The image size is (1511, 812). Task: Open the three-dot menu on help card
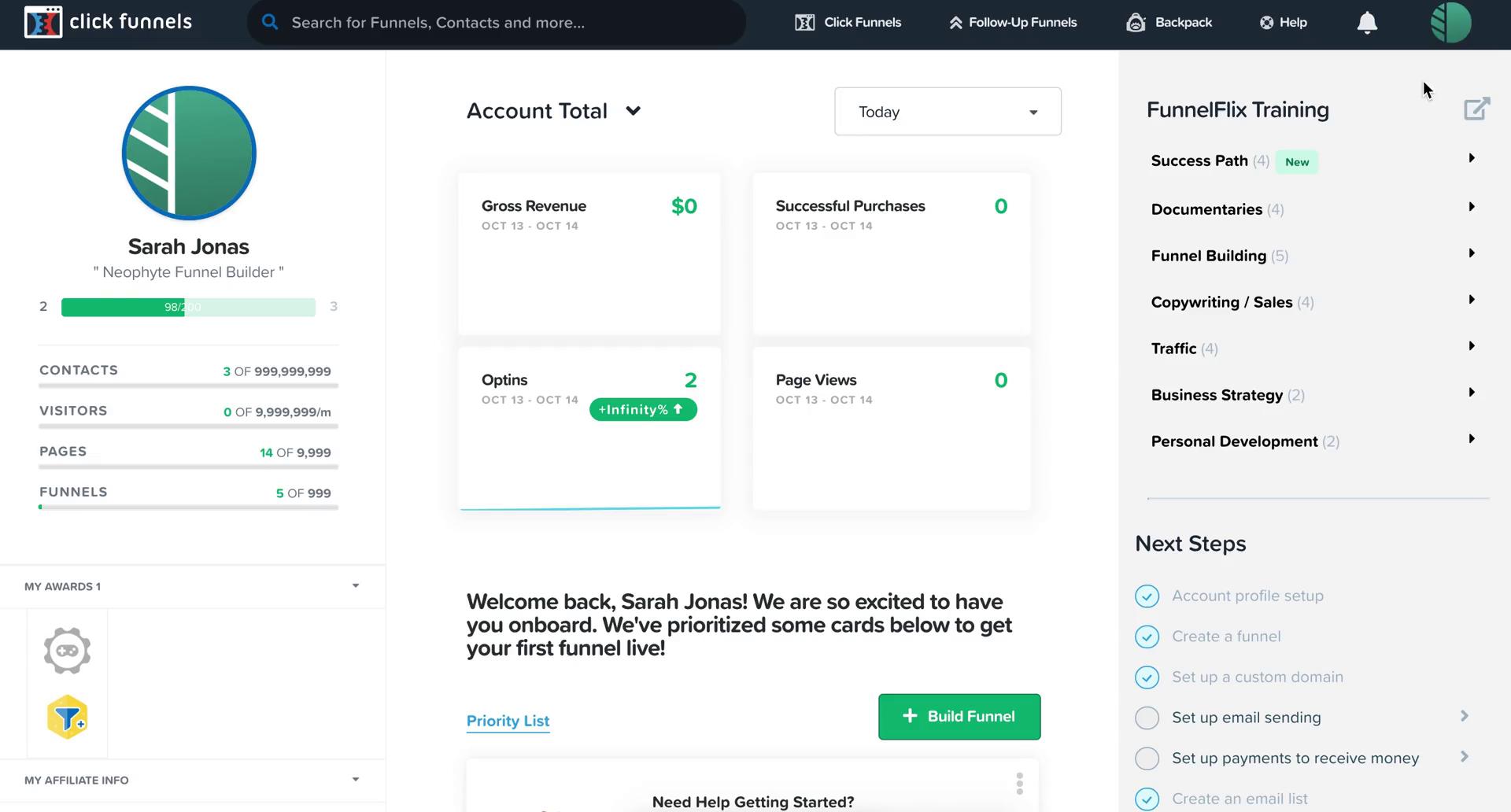click(1019, 783)
